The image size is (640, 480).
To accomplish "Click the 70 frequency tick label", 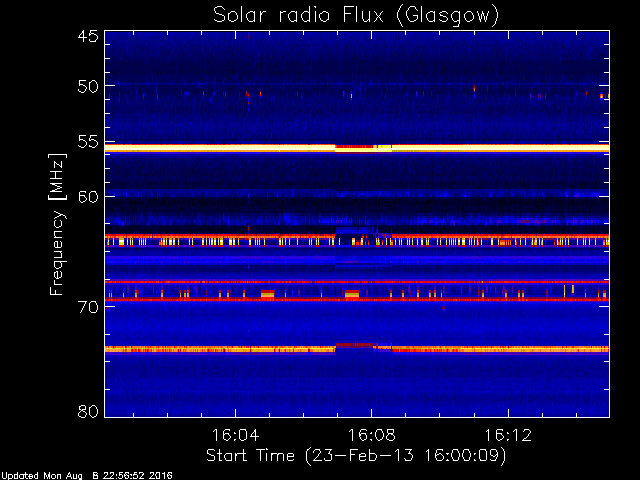I will click(x=88, y=307).
